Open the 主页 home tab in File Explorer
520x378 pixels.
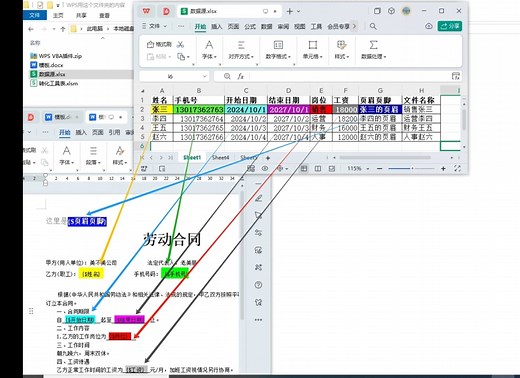coord(58,15)
